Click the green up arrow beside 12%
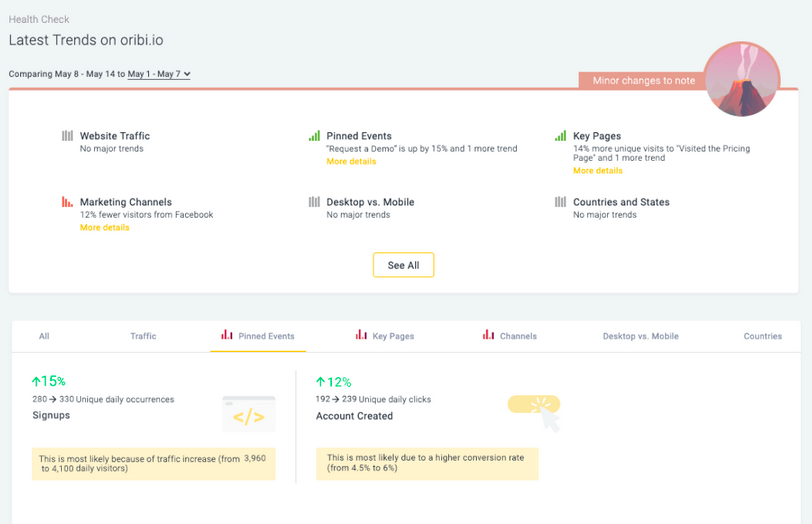This screenshot has height=524, width=812. coord(320,382)
